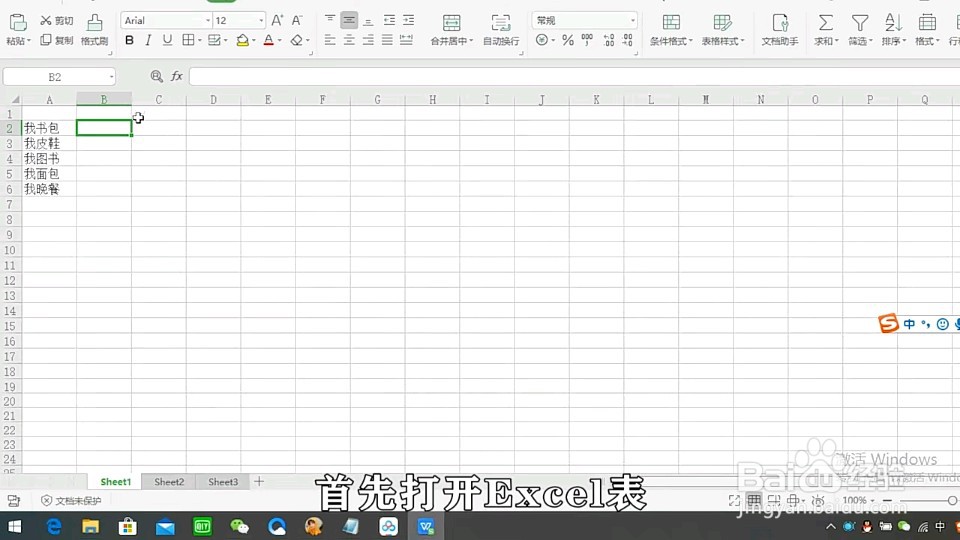Click the 文档未保护 status bar button
This screenshot has width=960, height=540.
tap(71, 501)
